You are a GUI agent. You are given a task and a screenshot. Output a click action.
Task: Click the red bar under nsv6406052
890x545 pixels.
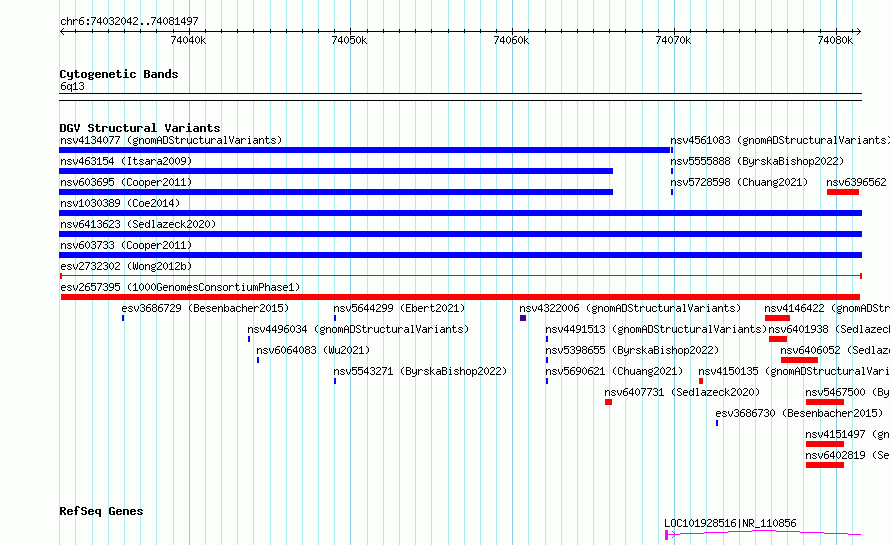[799, 360]
